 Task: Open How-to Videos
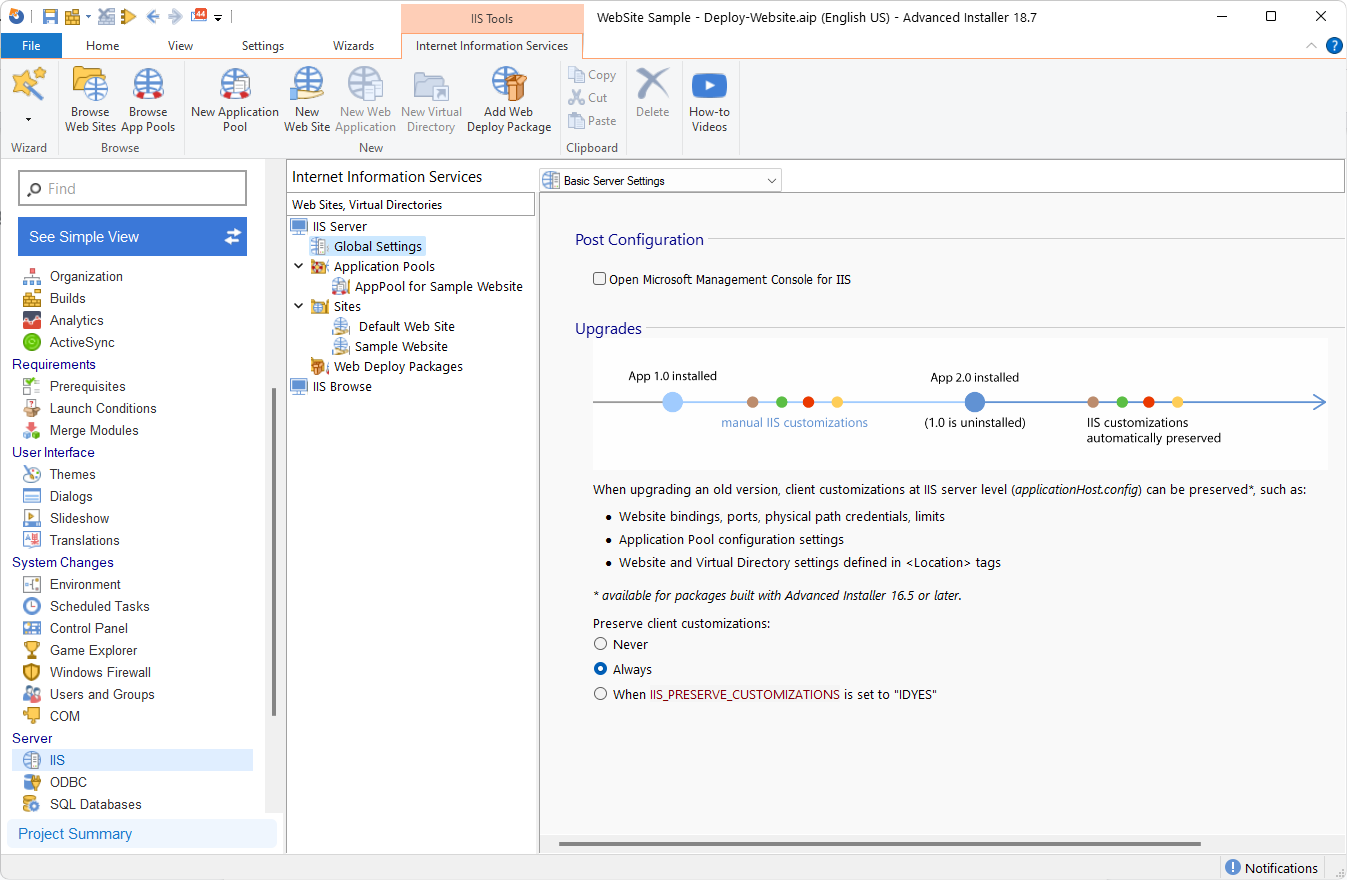pyautogui.click(x=709, y=100)
